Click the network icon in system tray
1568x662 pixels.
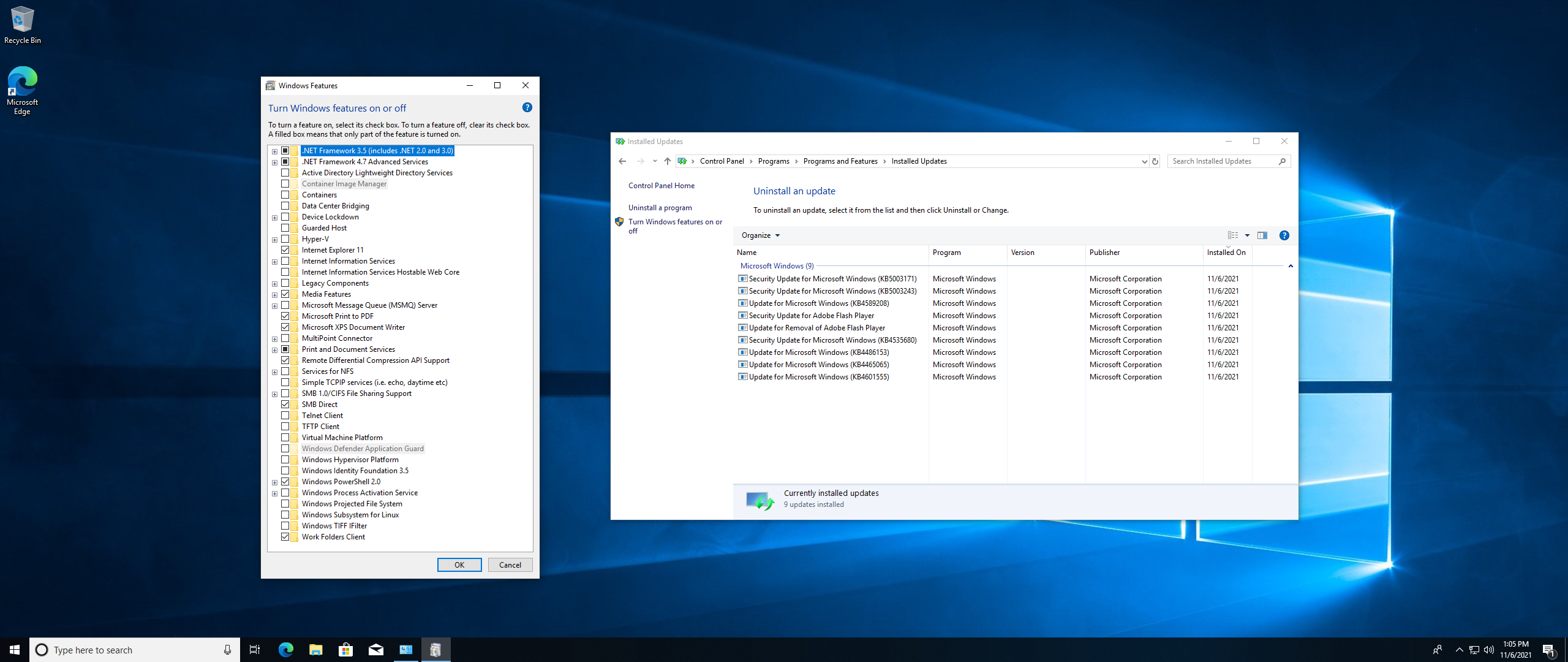pos(1474,650)
